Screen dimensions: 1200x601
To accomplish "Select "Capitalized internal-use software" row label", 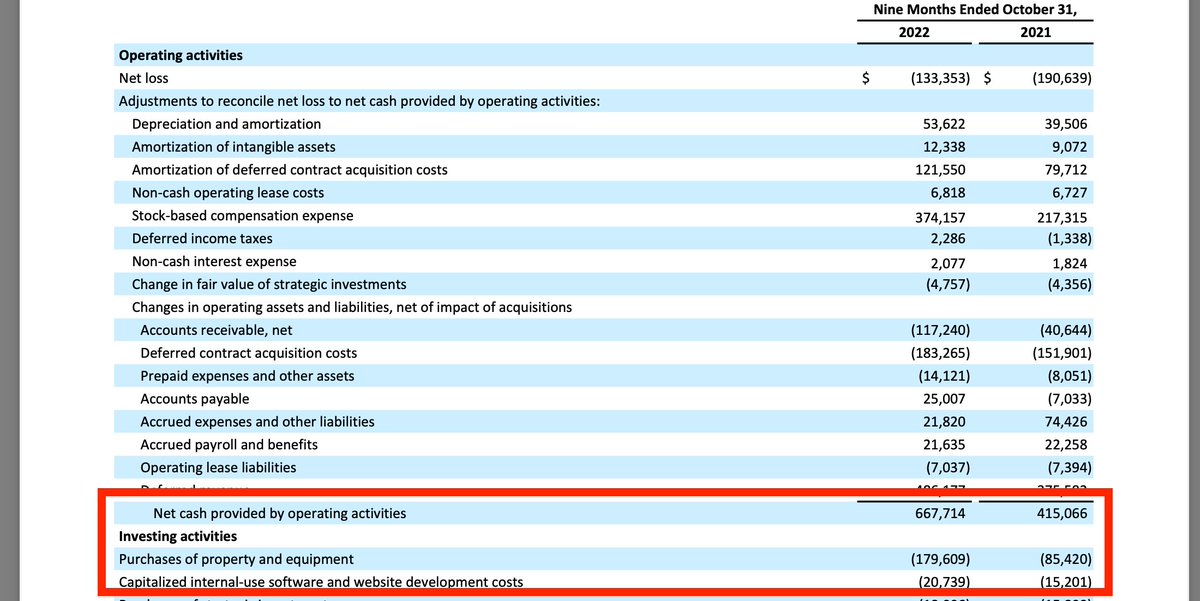I will click(x=321, y=582).
